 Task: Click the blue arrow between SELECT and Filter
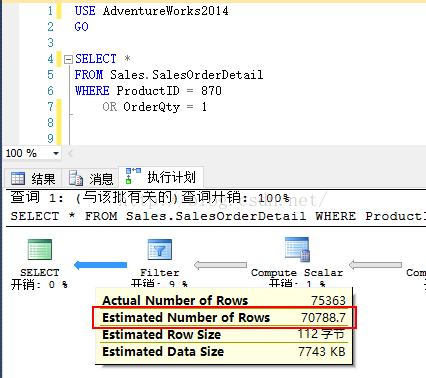pos(100,265)
